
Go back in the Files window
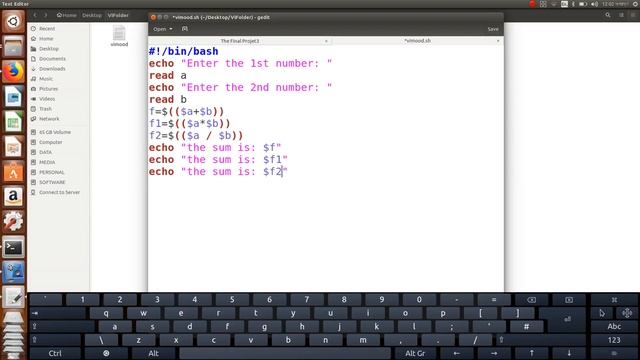35,15
